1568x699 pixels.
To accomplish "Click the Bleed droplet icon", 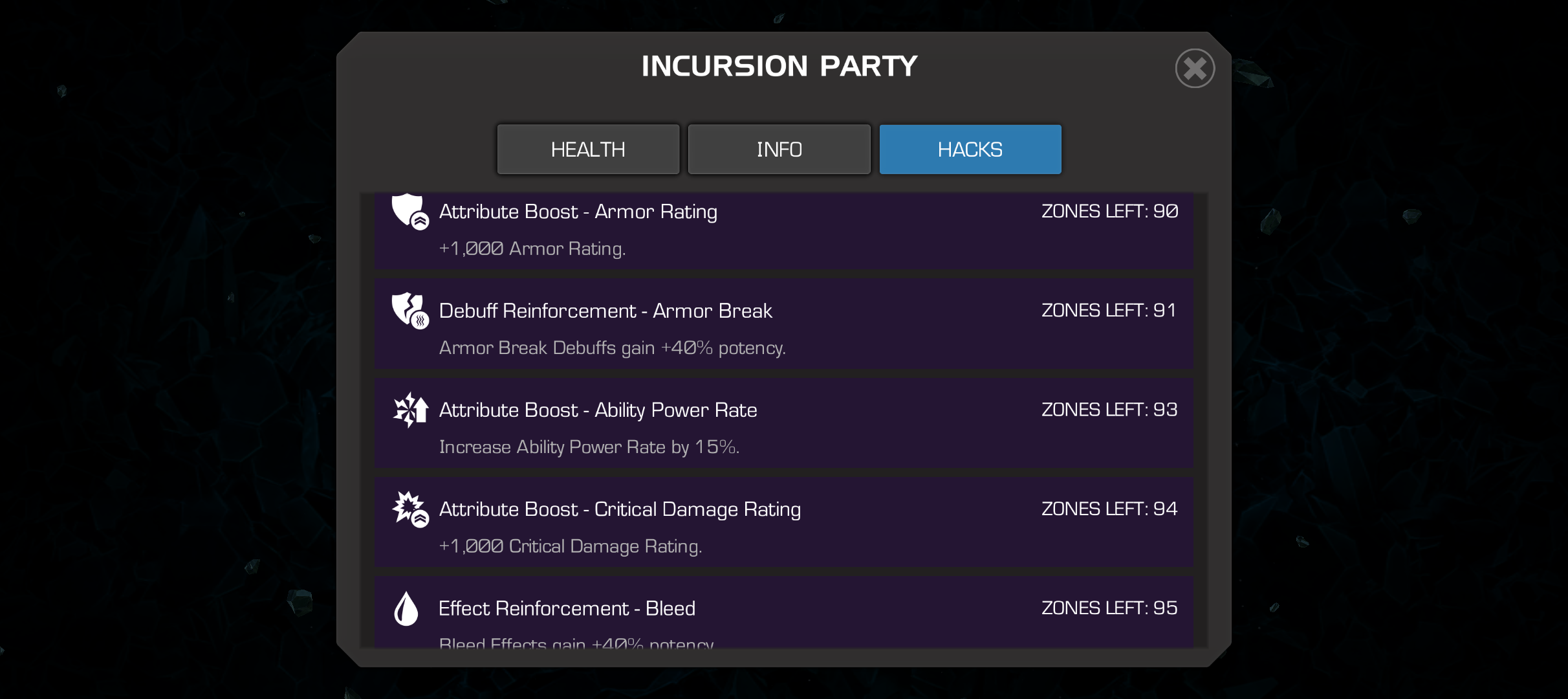I will [406, 608].
